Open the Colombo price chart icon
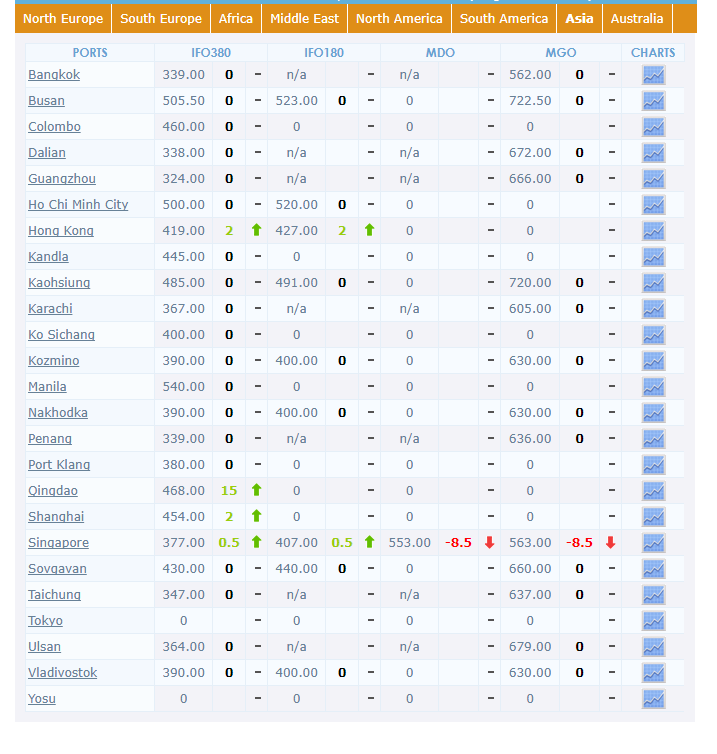Screen dimensions: 717x754 pyautogui.click(x=654, y=127)
